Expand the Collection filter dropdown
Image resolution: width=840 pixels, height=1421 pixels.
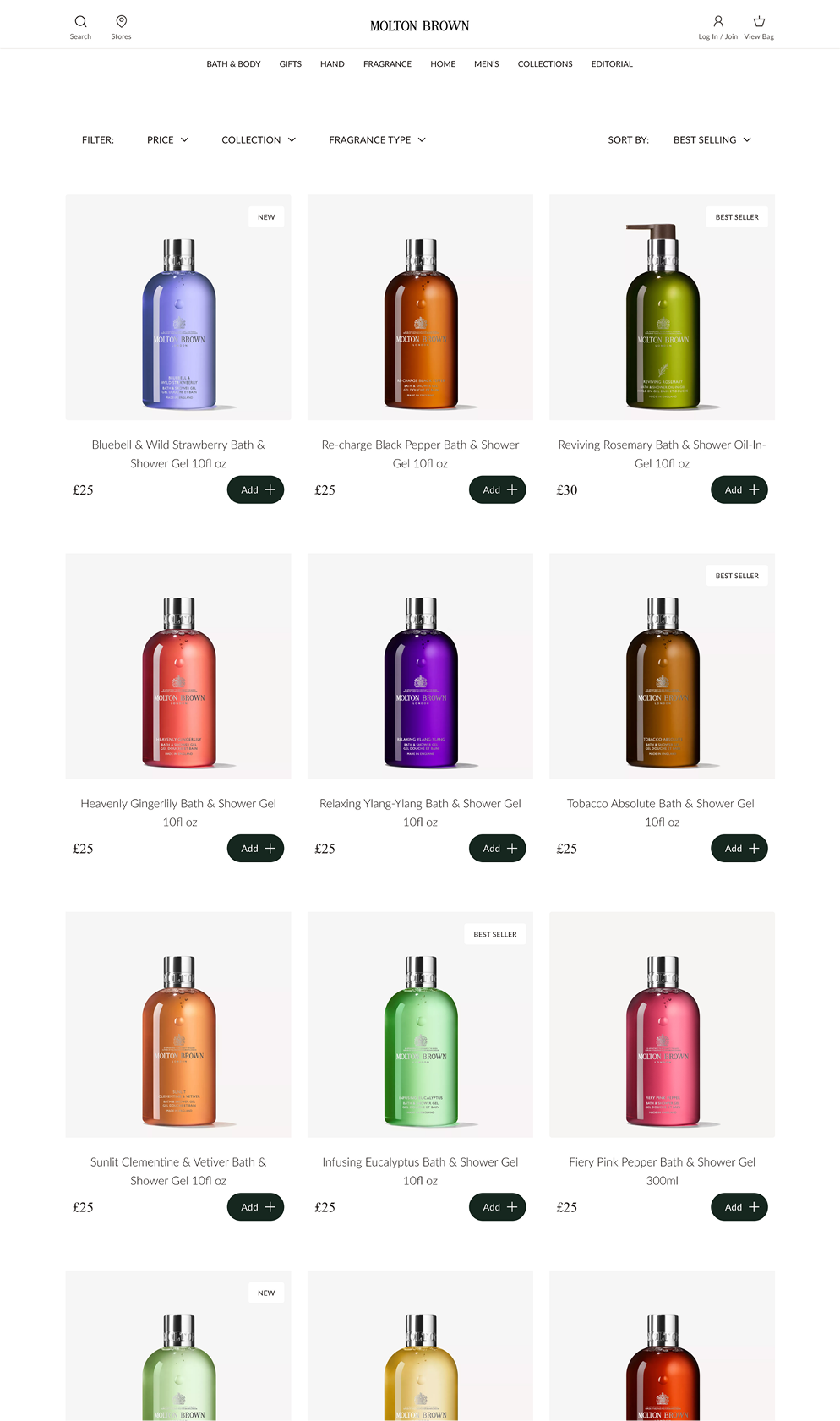coord(259,140)
